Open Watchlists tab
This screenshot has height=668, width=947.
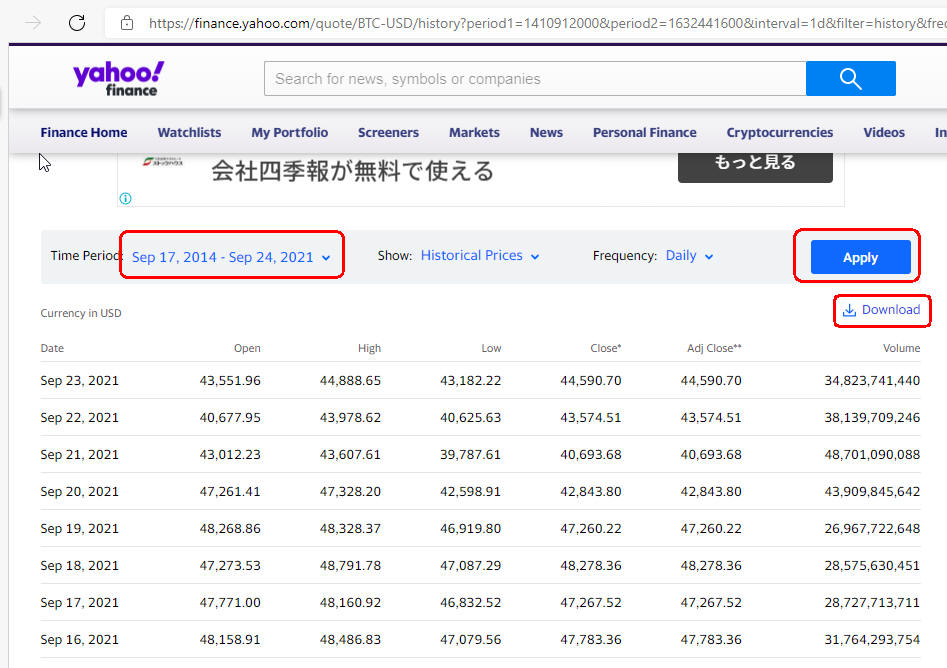pos(189,132)
